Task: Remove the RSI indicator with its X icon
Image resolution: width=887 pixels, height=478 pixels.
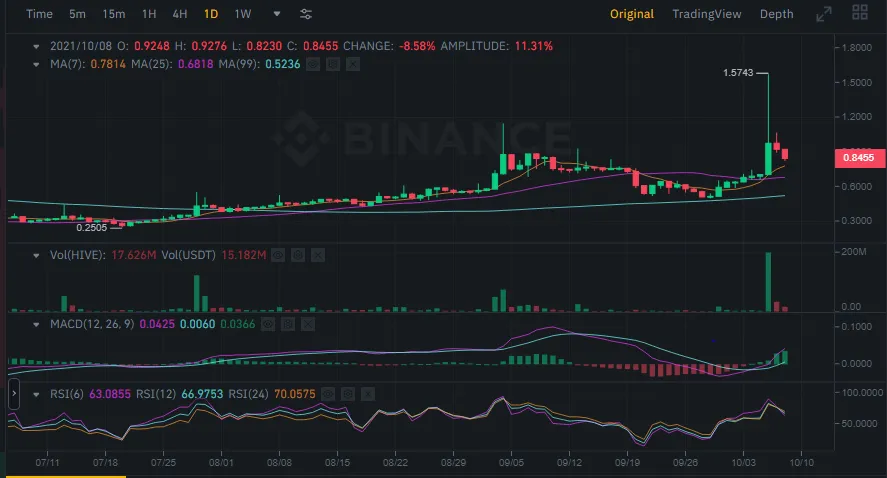Action: tap(368, 394)
